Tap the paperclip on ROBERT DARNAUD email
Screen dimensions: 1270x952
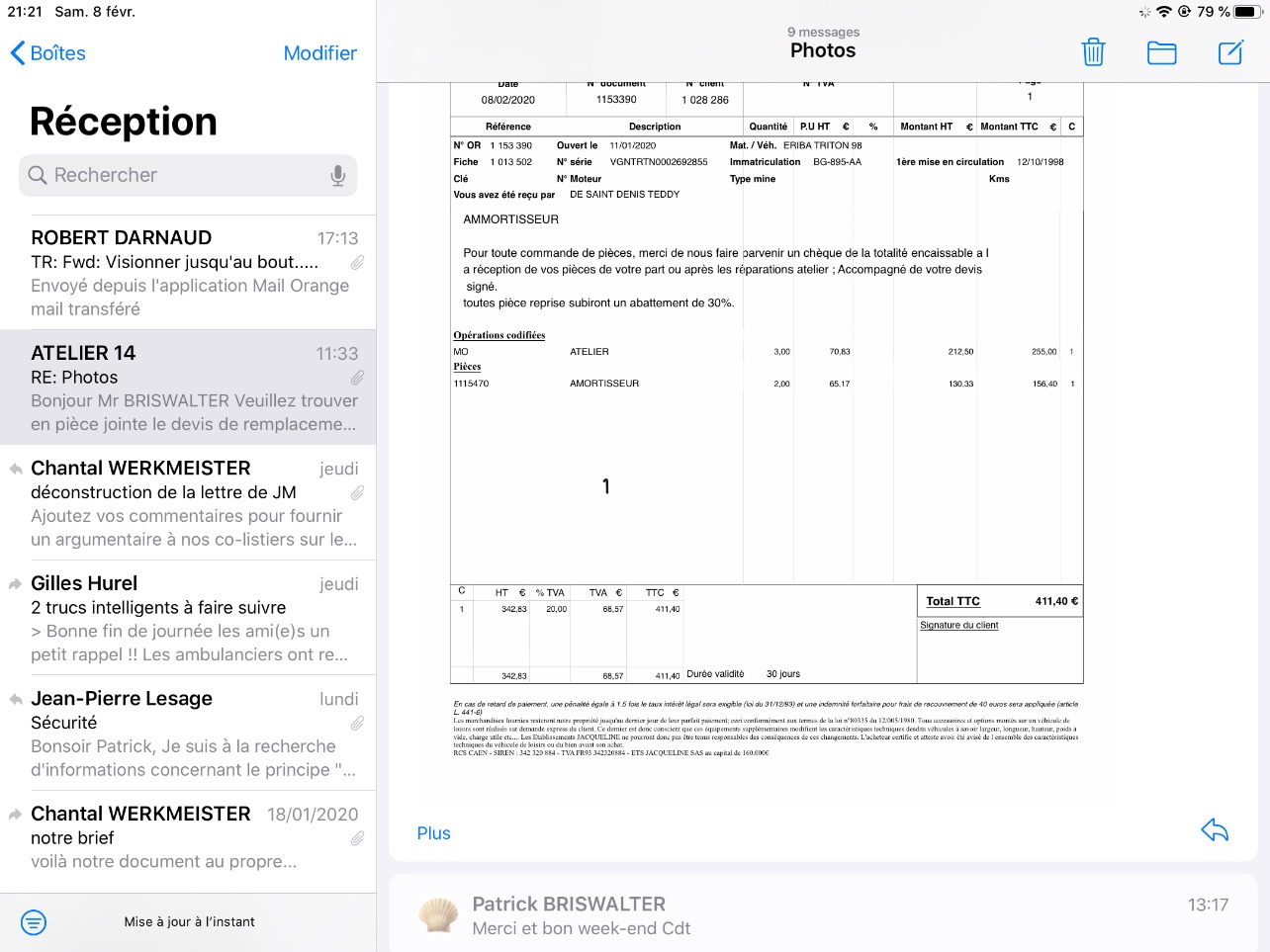(357, 262)
